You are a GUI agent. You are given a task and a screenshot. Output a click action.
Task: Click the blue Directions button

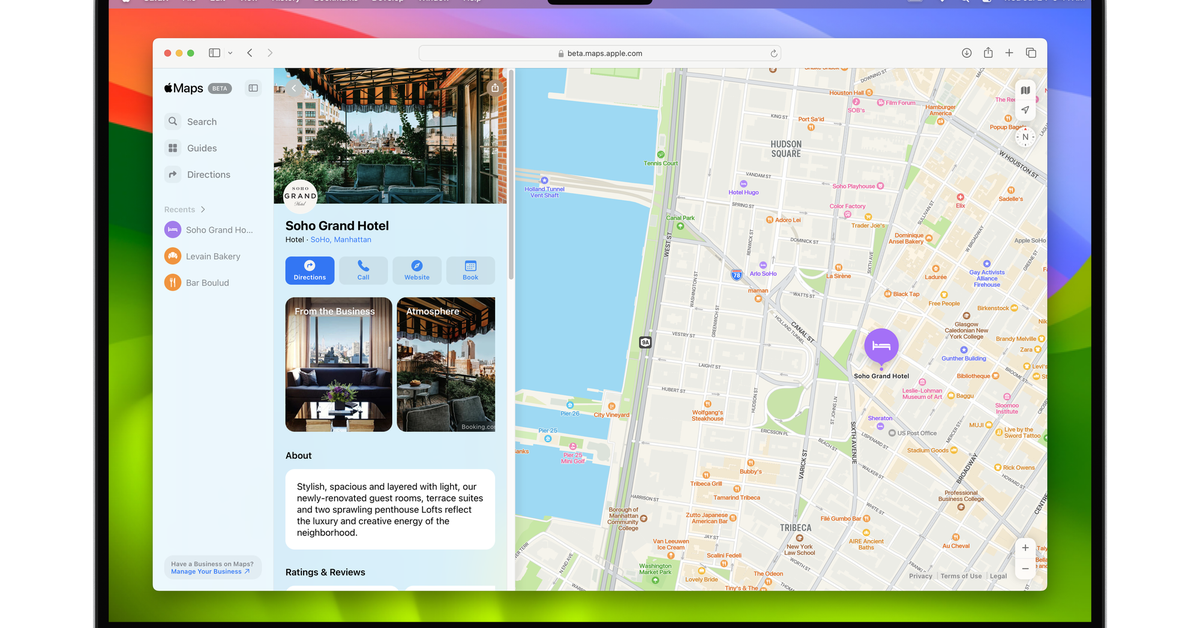click(310, 271)
